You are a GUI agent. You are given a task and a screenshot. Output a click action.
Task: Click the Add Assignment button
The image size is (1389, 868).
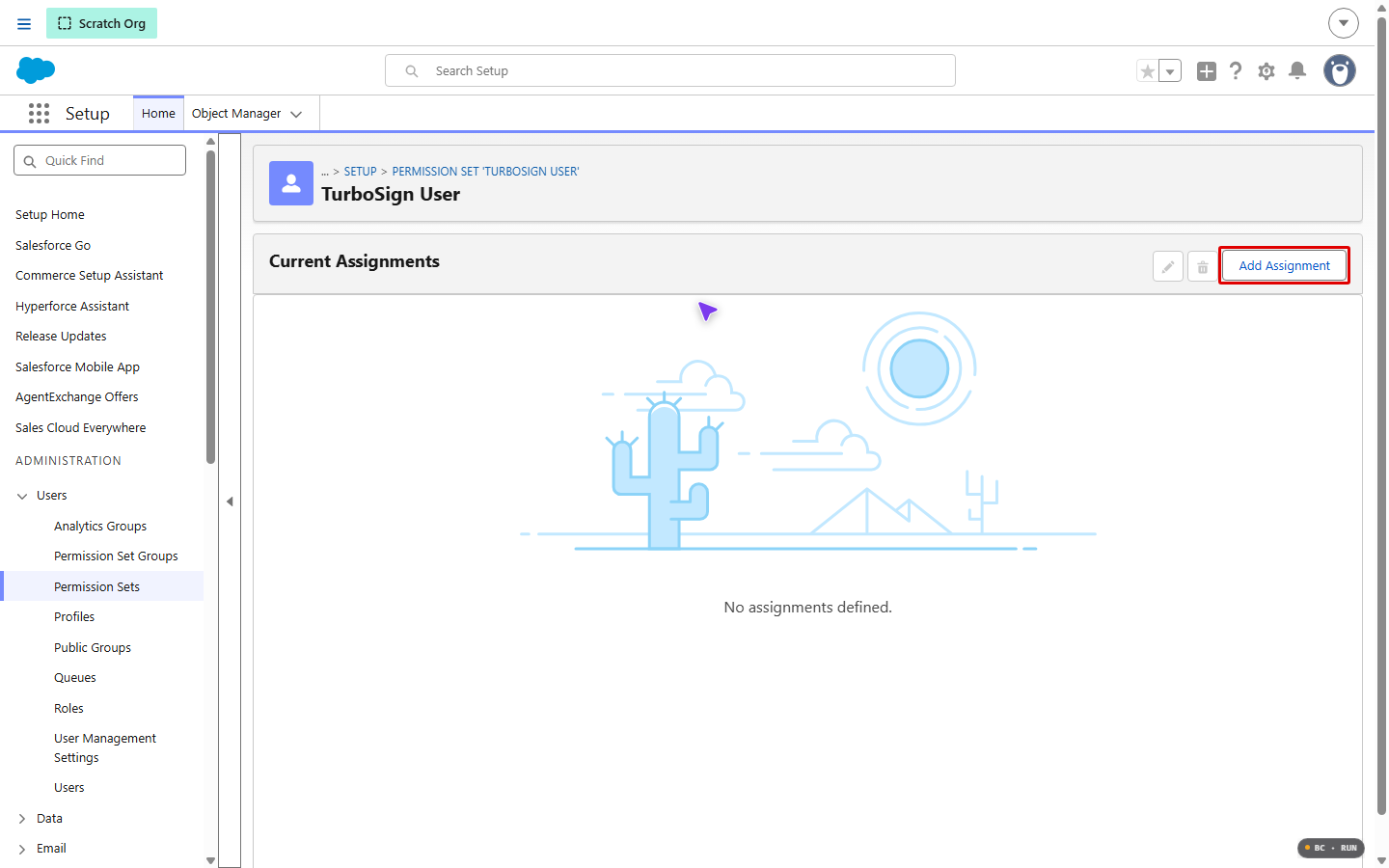click(x=1284, y=266)
